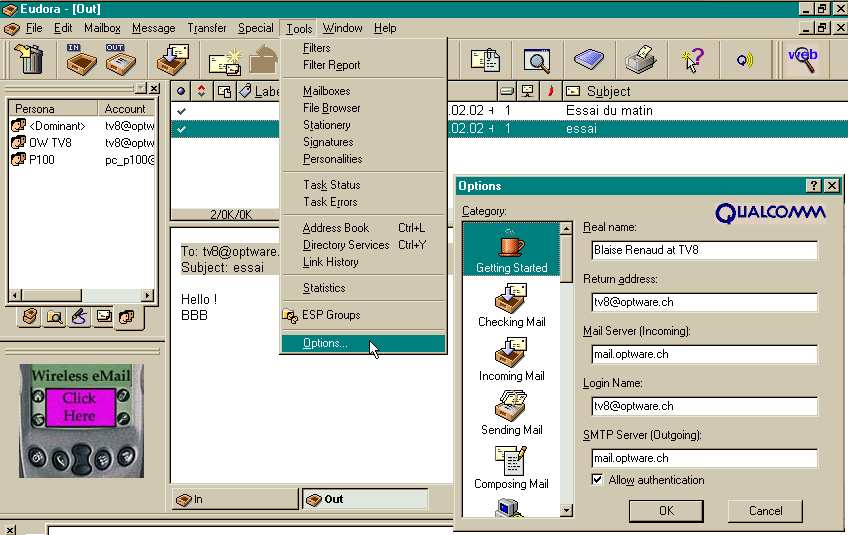The height and width of the screenshot is (535, 848).
Task: Click the Wireless eMail Click Here ad
Action: [x=81, y=421]
